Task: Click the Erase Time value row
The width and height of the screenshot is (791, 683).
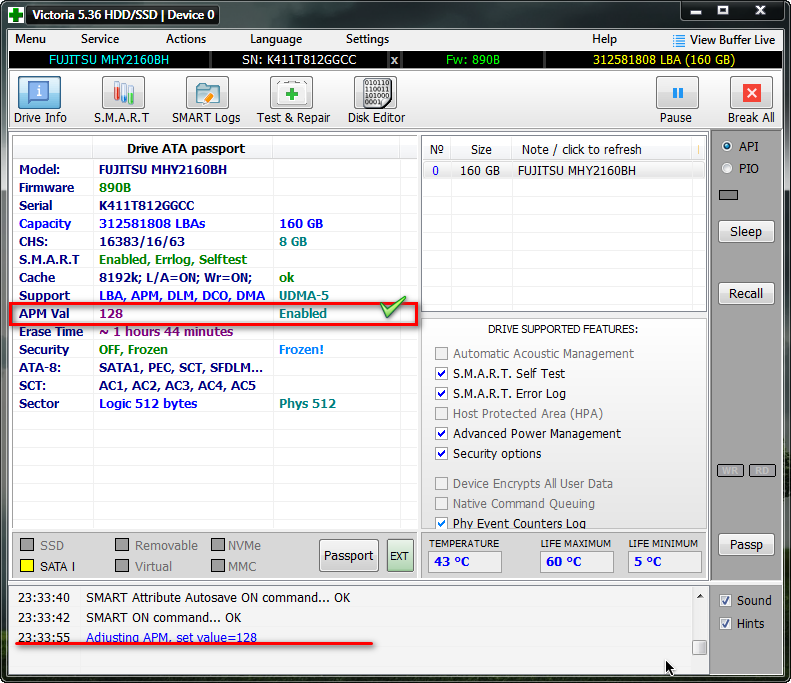Action: 166,331
